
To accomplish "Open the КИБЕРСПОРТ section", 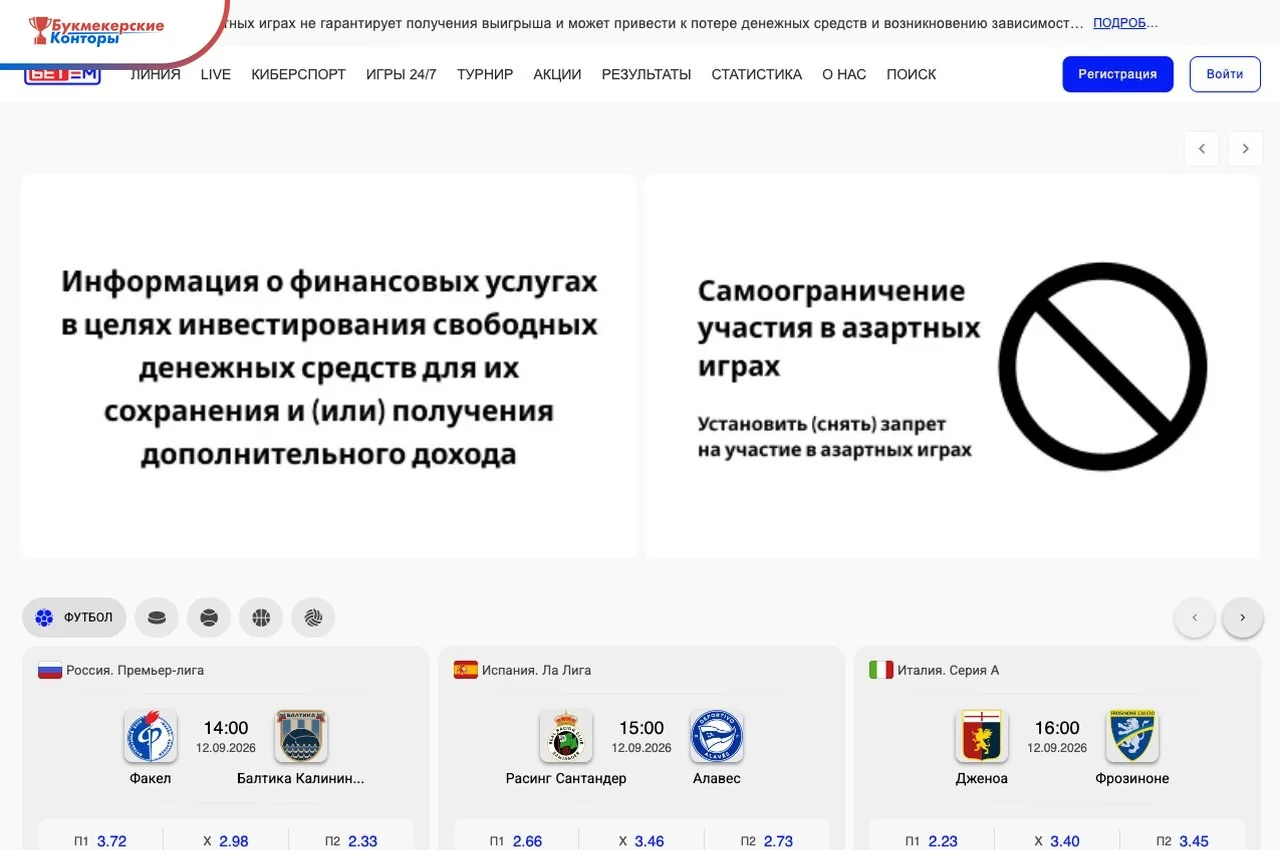I will pyautogui.click(x=299, y=74).
